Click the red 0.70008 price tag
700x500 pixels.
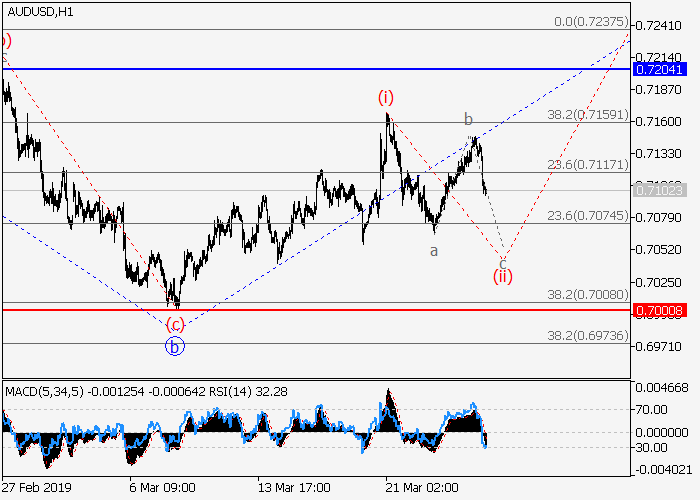[x=660, y=311]
